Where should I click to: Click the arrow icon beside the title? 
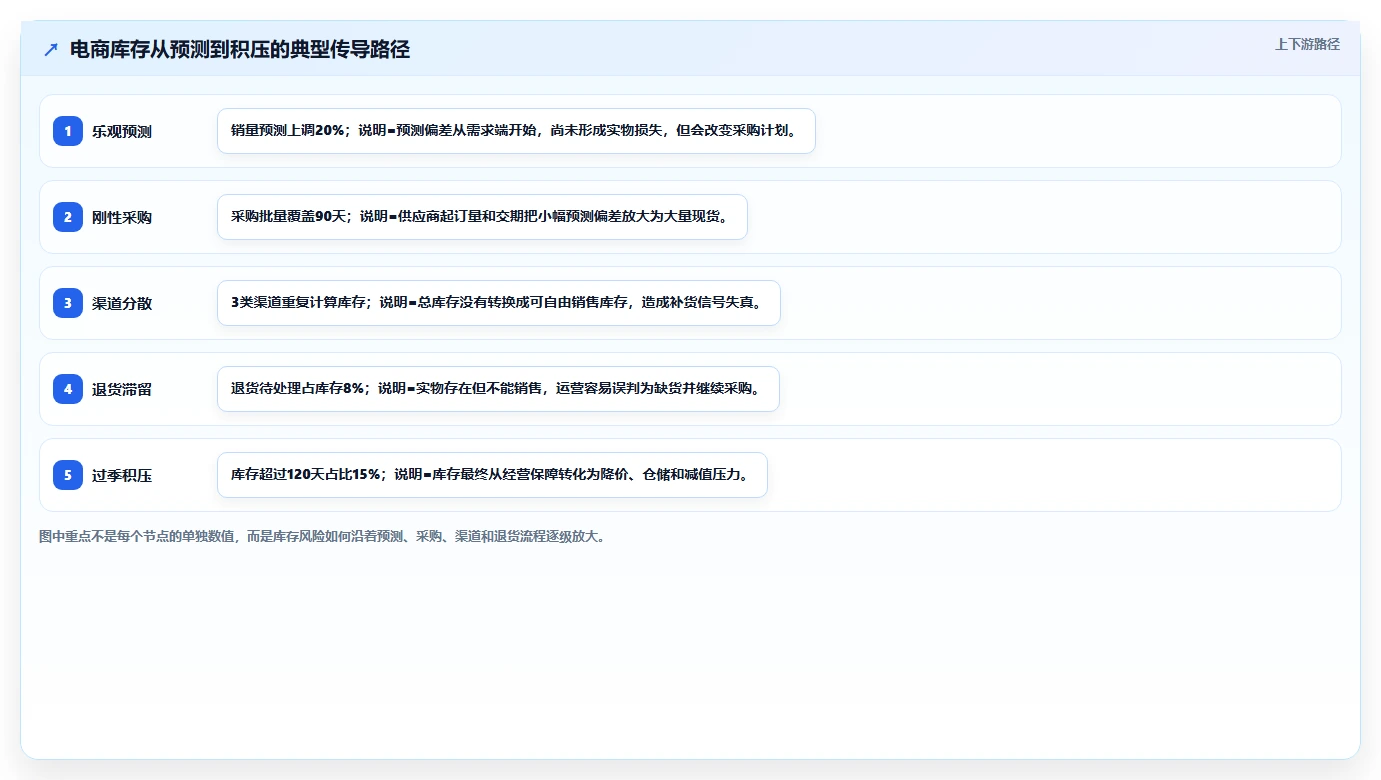point(51,49)
